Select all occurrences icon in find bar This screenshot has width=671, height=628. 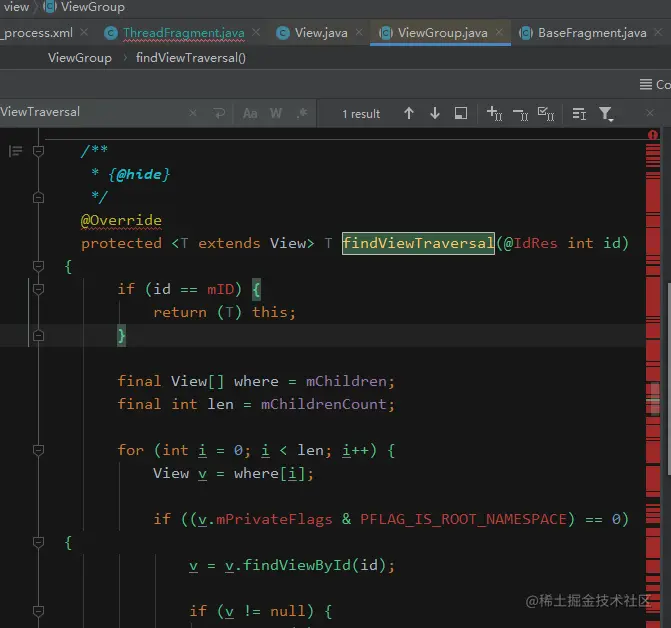[x=546, y=114]
